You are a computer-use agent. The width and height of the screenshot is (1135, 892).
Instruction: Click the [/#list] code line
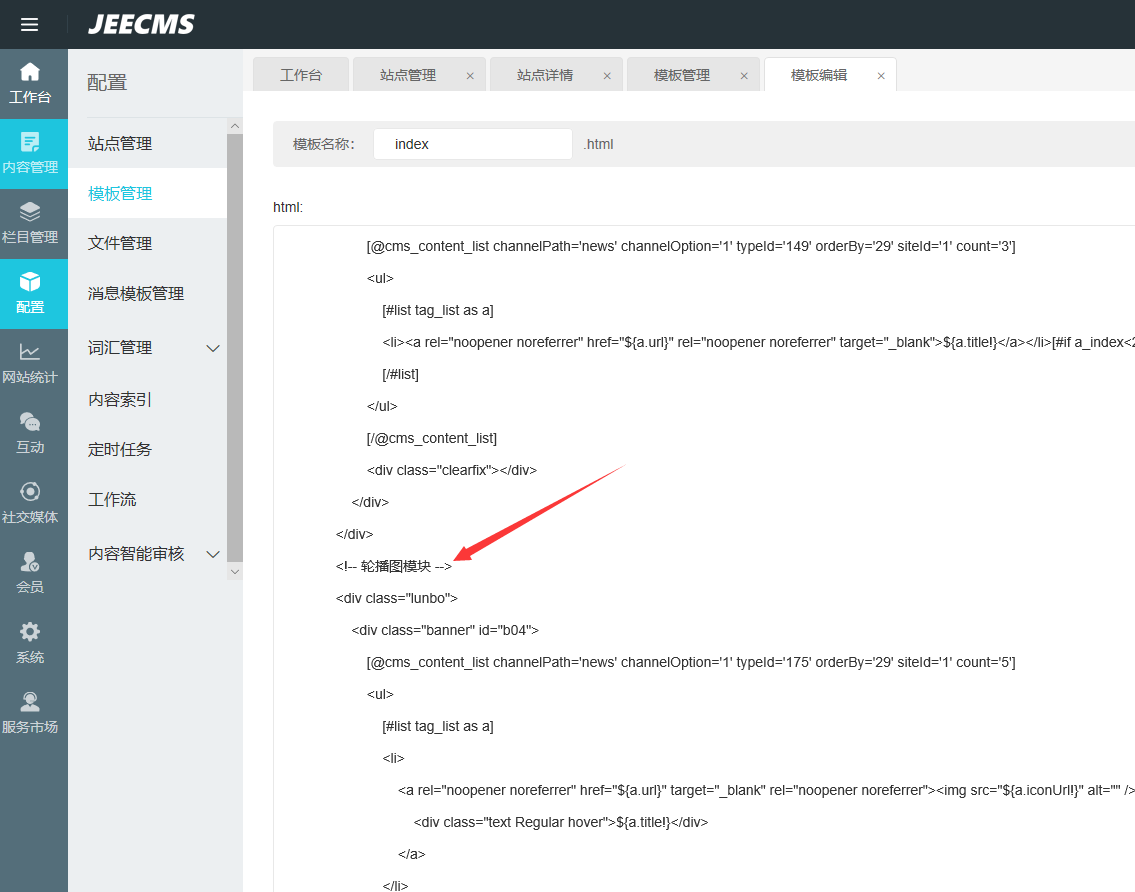click(400, 374)
